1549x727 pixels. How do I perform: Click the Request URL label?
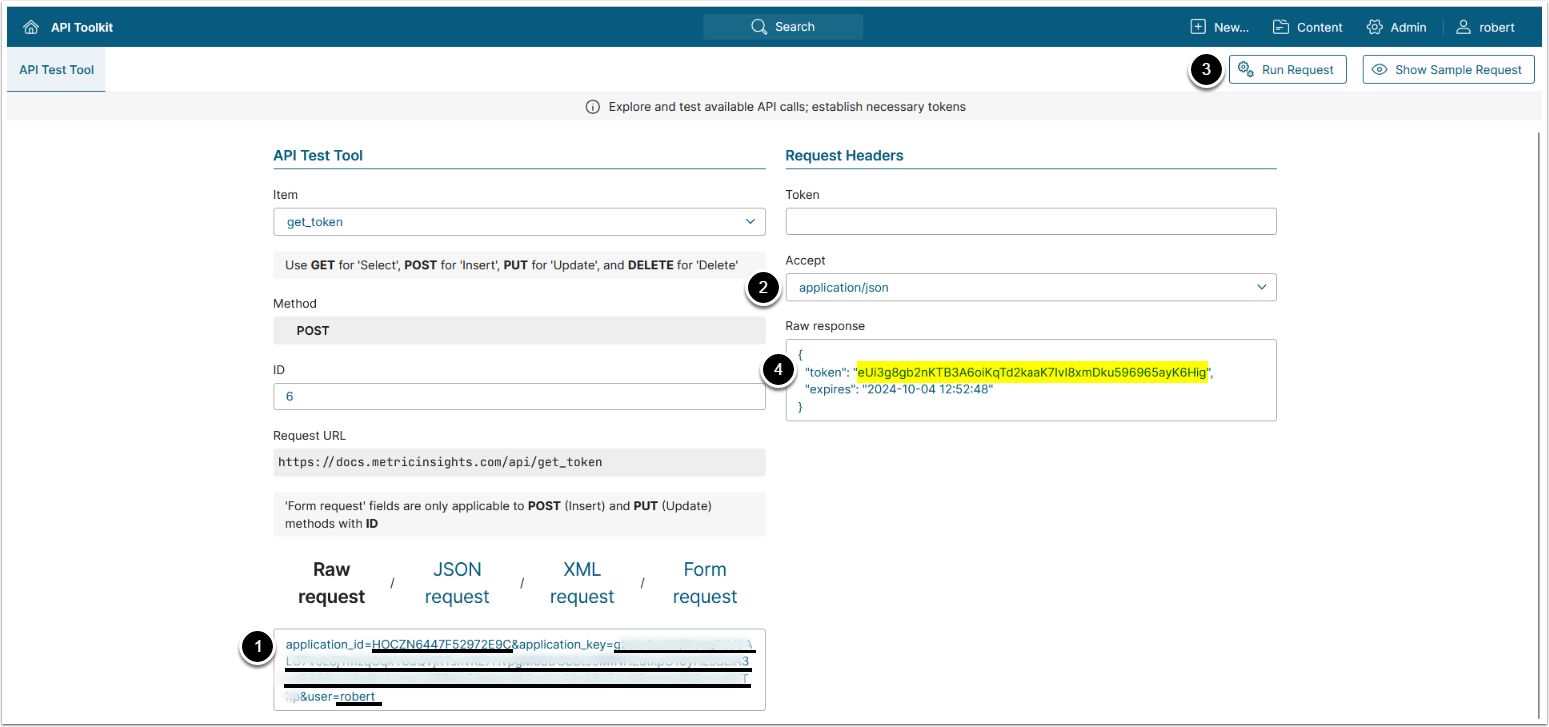(310, 436)
